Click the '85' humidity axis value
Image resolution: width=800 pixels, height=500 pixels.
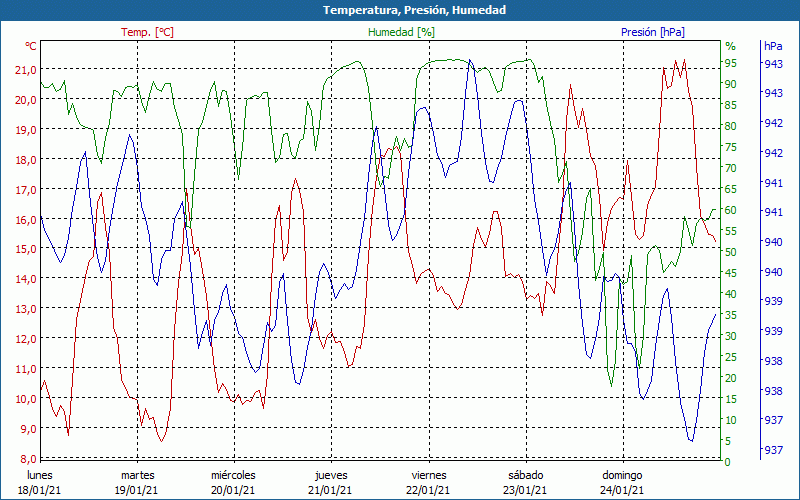pos(731,105)
